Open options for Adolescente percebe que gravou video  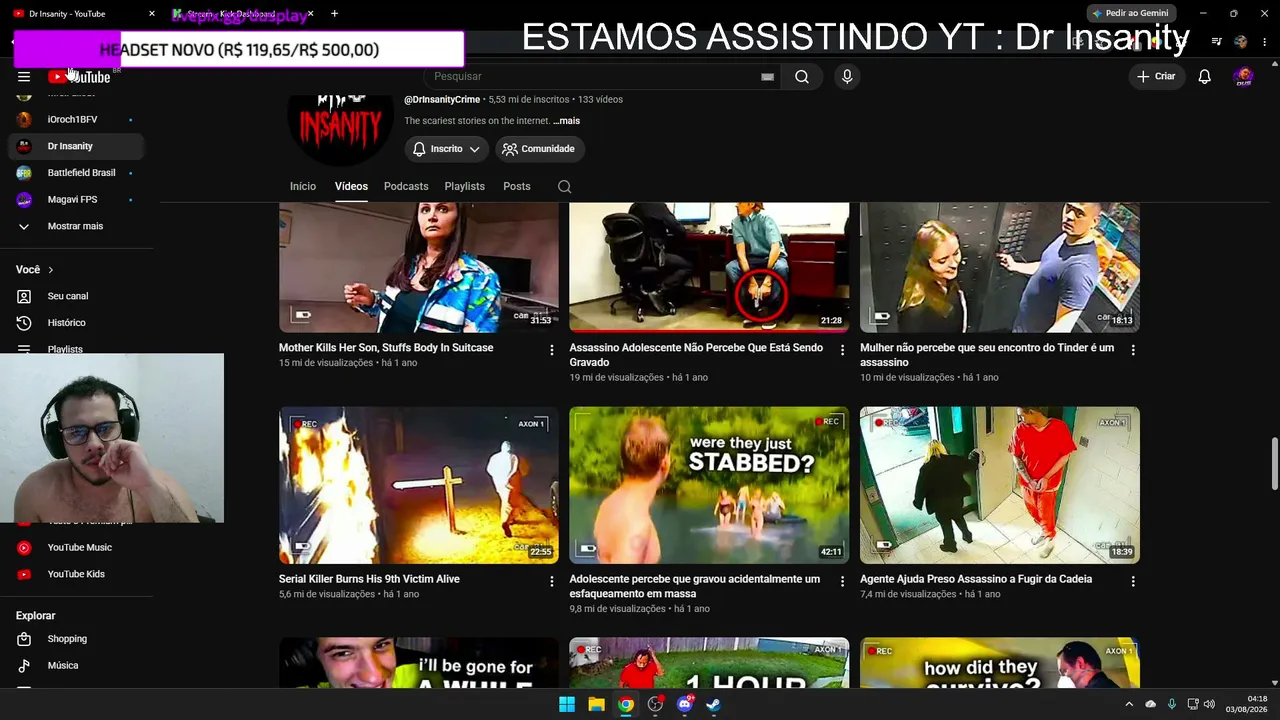(842, 581)
